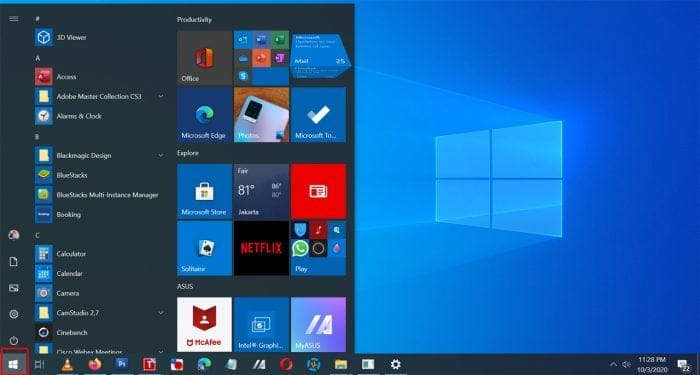This screenshot has height=375, width=700.
Task: Open the McAfee tile
Action: [x=204, y=325]
